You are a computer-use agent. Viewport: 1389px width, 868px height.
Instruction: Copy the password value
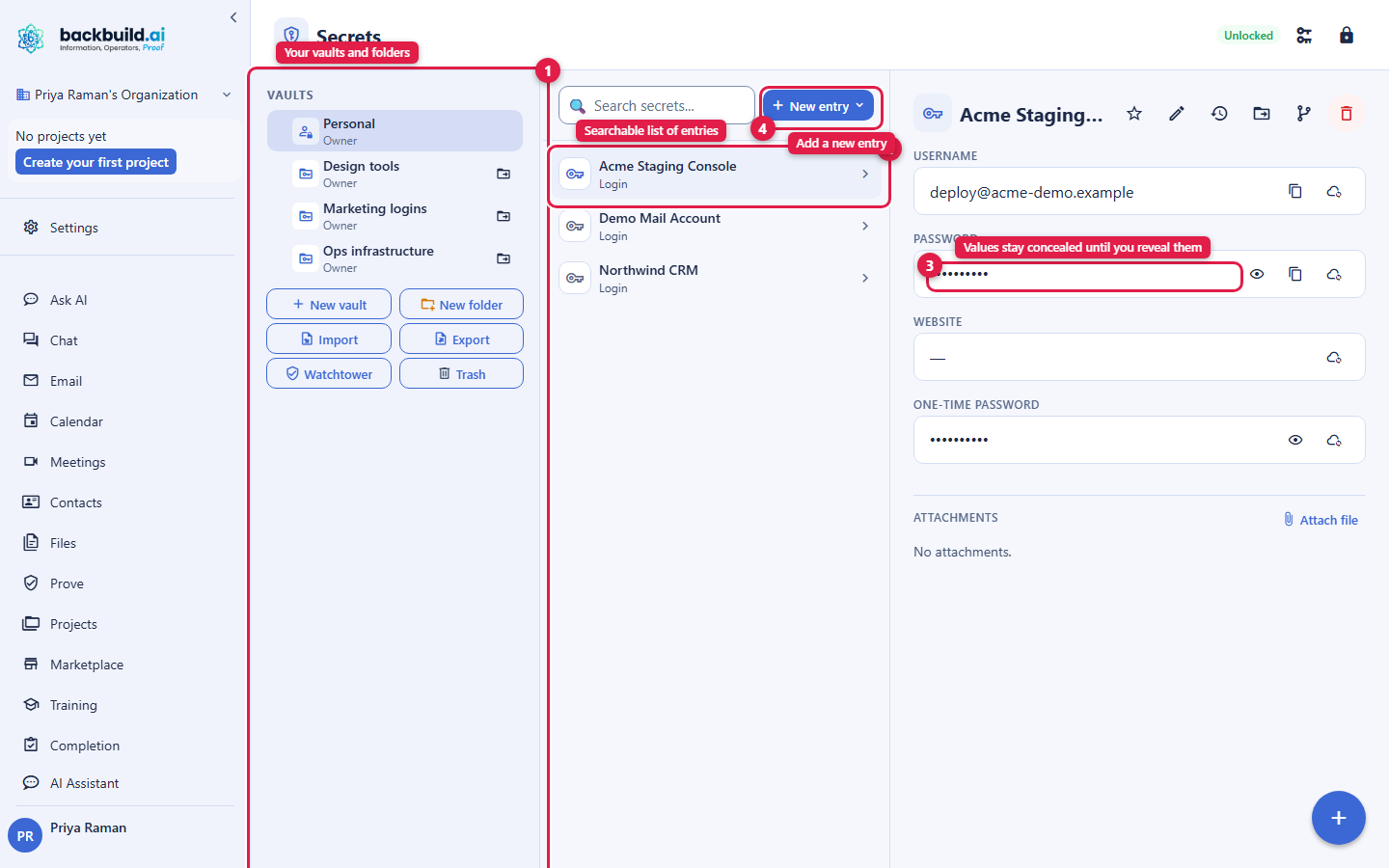(x=1295, y=274)
